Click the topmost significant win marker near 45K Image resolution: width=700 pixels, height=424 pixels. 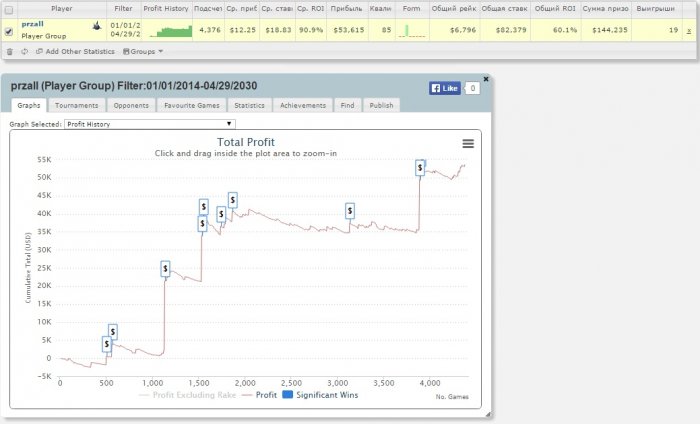pos(233,200)
